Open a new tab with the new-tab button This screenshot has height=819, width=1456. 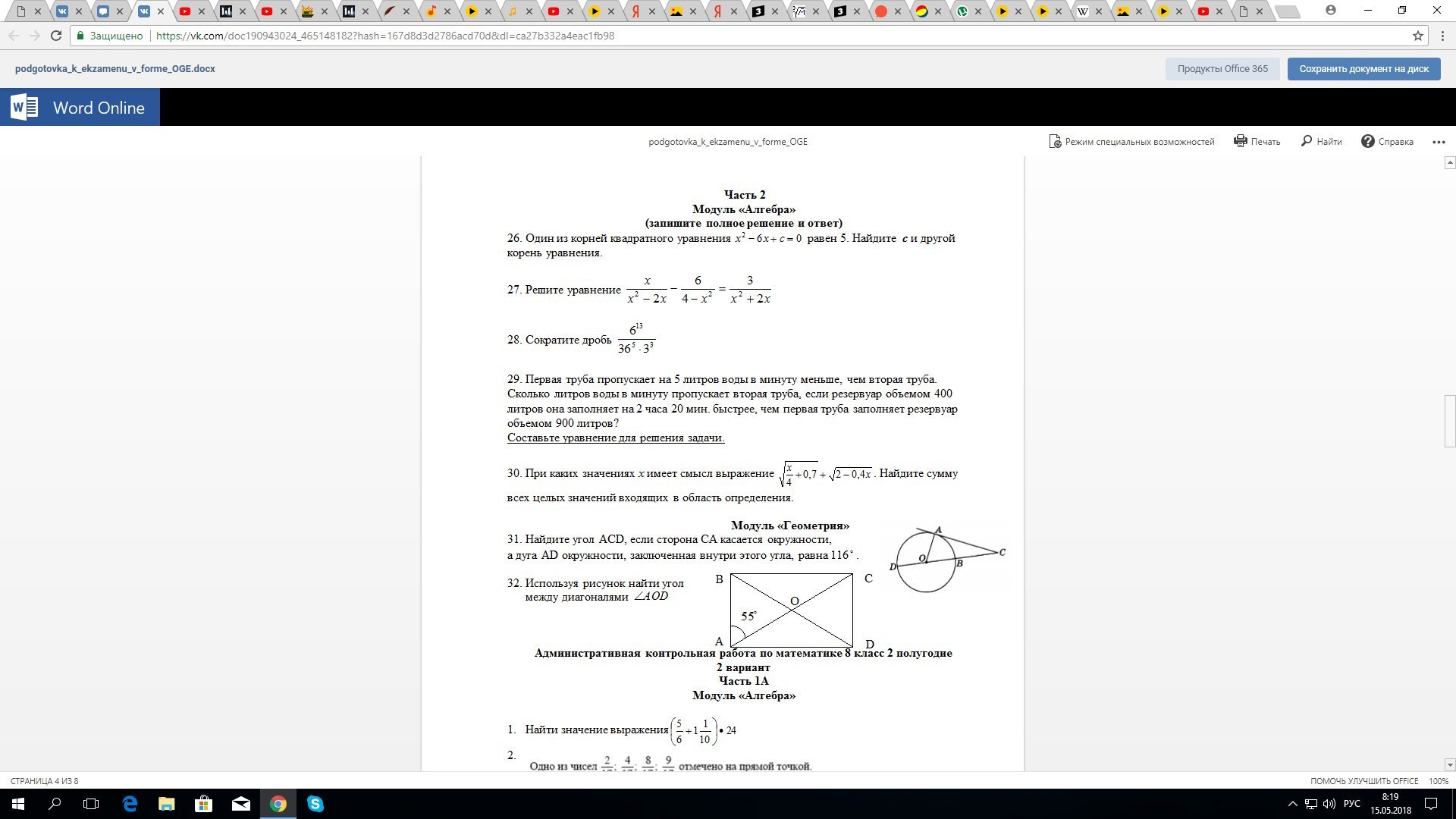(1287, 11)
